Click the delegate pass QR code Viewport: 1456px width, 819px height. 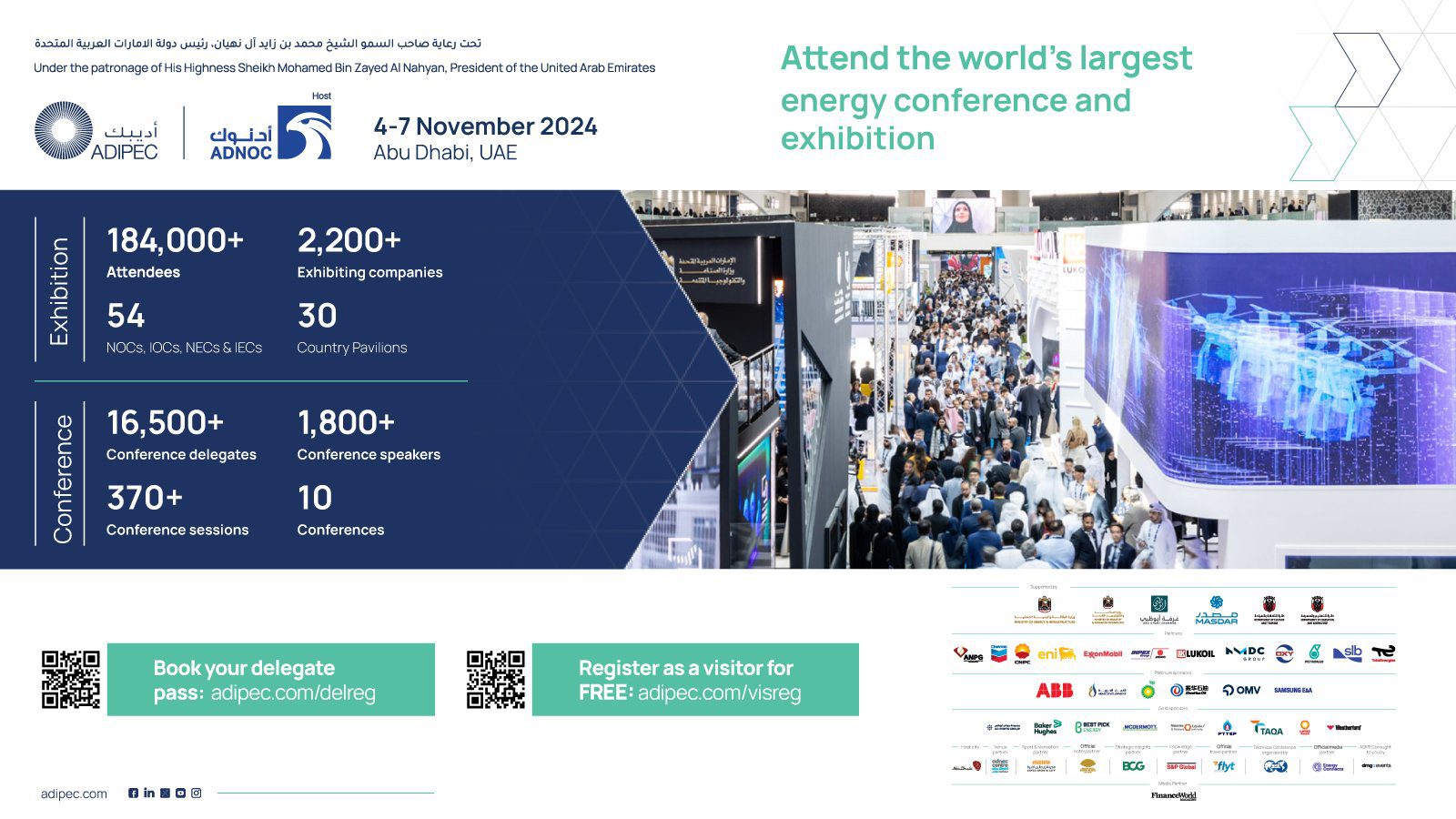click(x=71, y=679)
